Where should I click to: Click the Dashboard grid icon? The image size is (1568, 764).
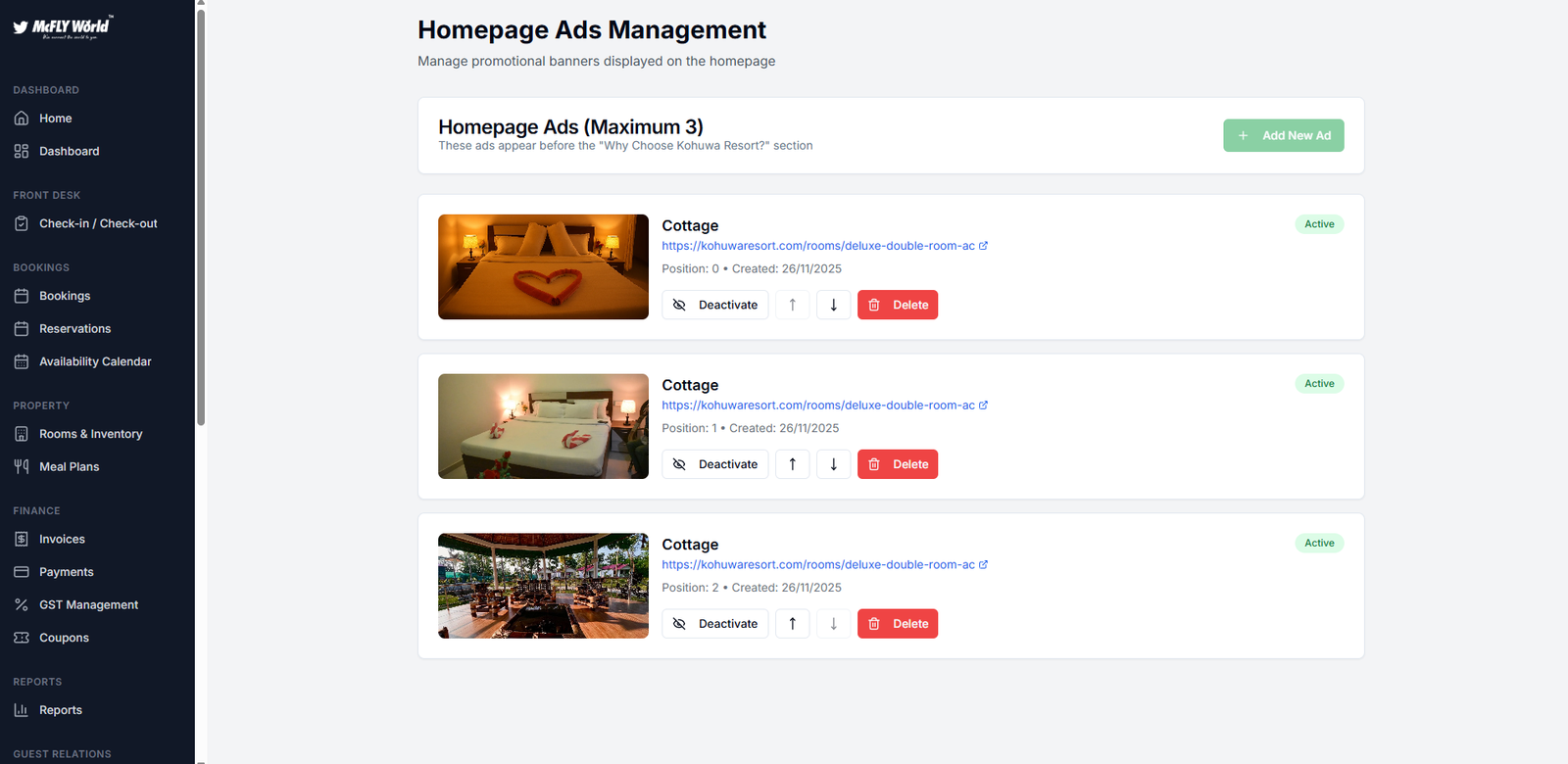coord(22,152)
